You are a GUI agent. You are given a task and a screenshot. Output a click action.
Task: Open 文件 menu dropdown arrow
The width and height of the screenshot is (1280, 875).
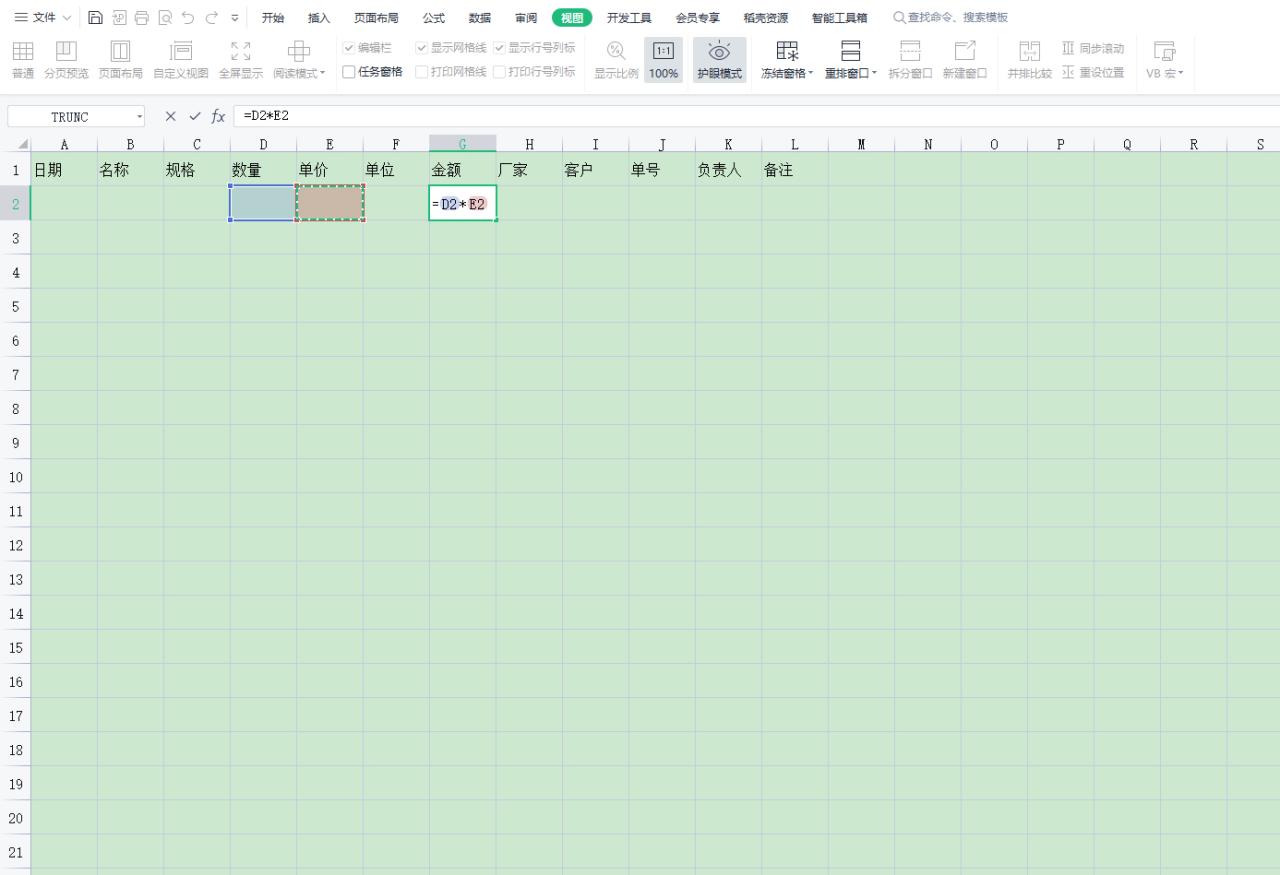(x=67, y=18)
